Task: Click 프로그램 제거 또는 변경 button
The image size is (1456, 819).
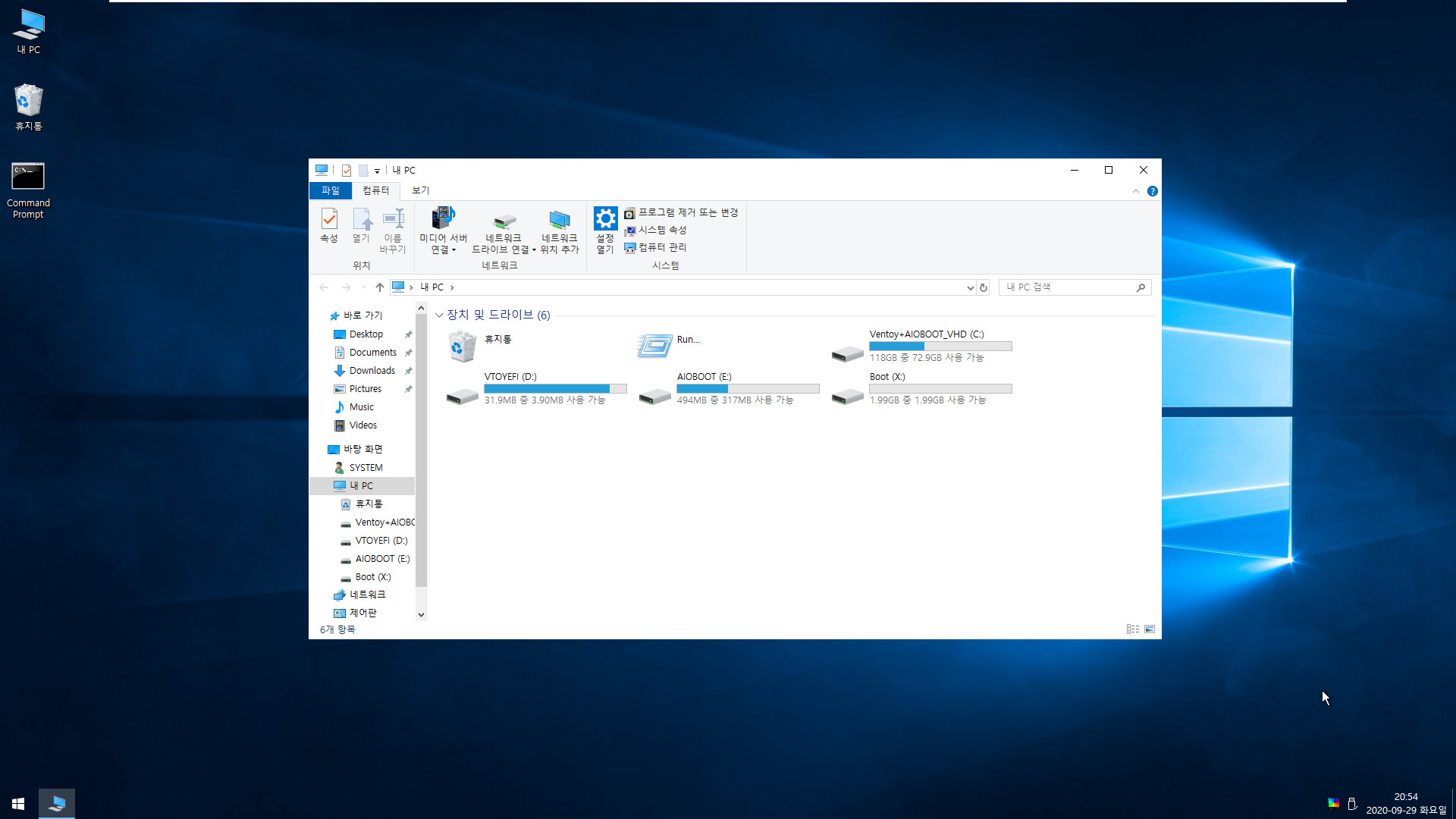Action: pos(684,212)
